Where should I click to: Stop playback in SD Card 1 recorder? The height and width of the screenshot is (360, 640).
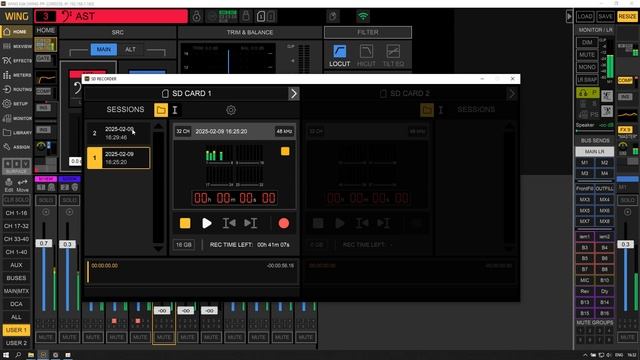[185, 223]
